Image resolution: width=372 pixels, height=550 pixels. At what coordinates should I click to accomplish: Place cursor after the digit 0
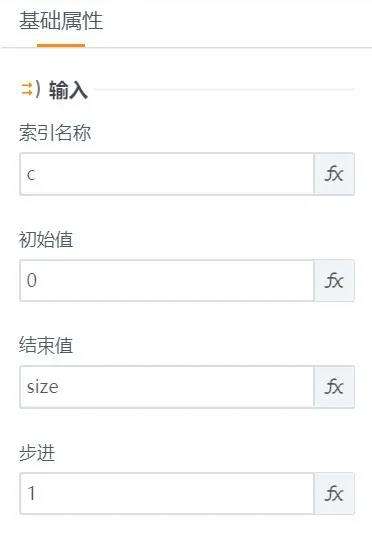(37, 281)
